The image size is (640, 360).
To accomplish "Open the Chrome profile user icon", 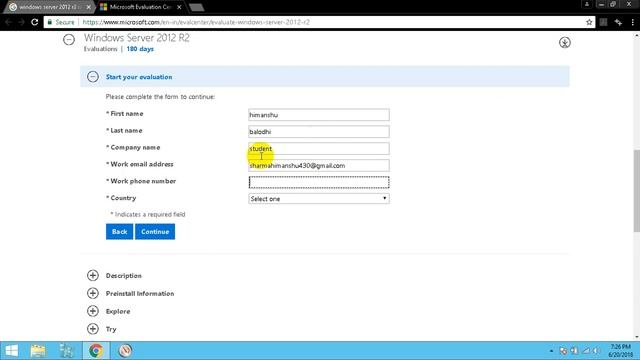I will (x=587, y=4).
